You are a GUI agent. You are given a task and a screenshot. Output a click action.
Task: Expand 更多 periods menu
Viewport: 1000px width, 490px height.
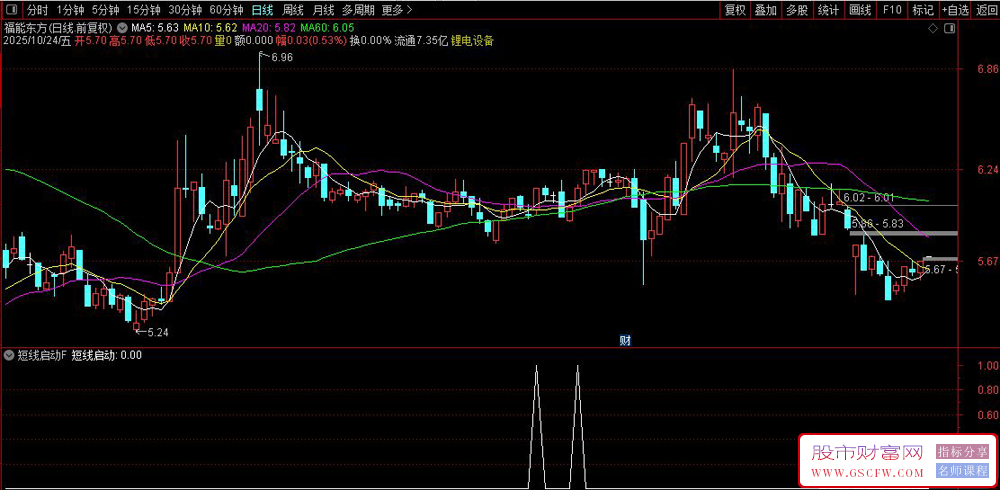(397, 10)
